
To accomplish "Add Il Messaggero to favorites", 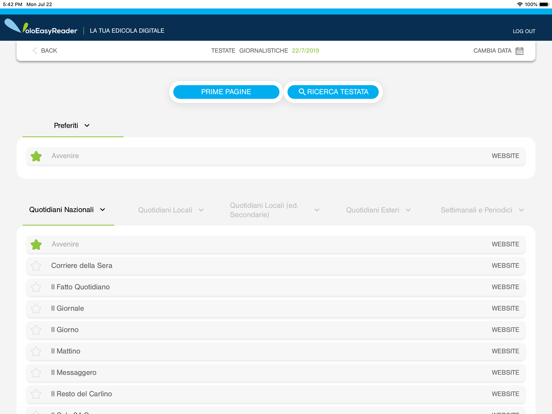I will pyautogui.click(x=36, y=373).
